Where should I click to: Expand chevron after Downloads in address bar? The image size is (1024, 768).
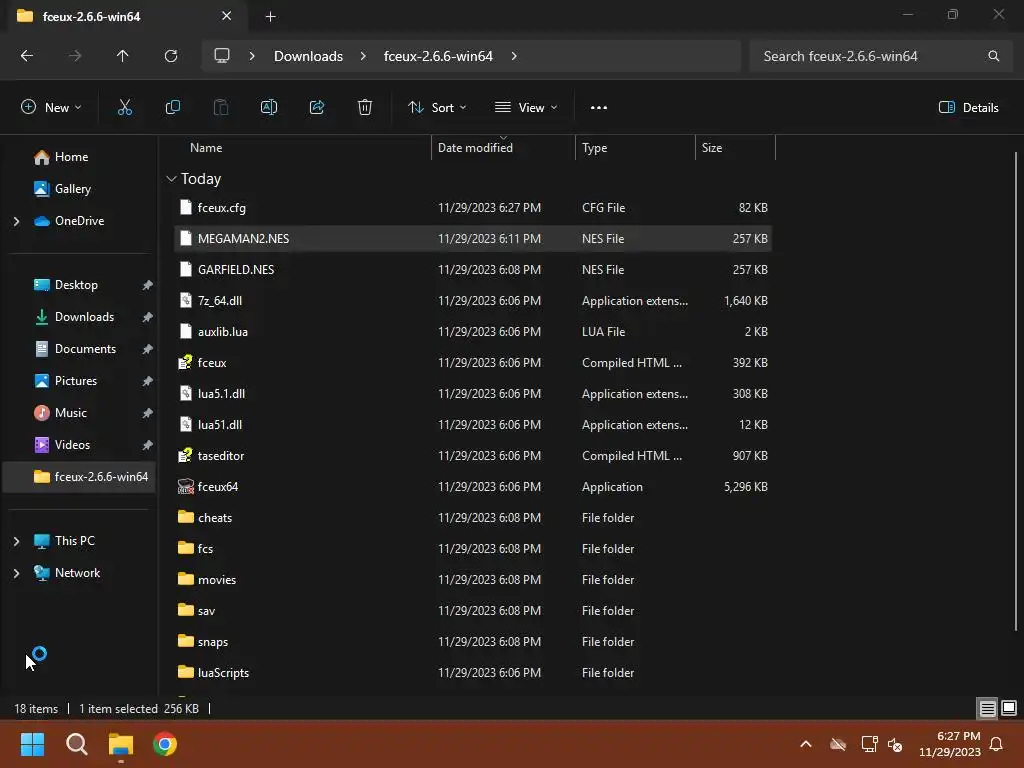point(362,56)
